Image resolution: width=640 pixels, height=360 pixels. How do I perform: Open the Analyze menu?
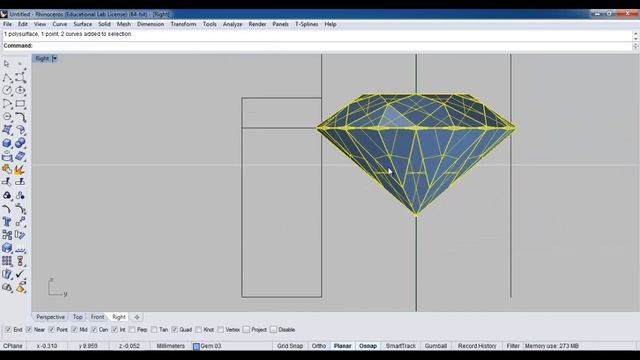point(232,24)
